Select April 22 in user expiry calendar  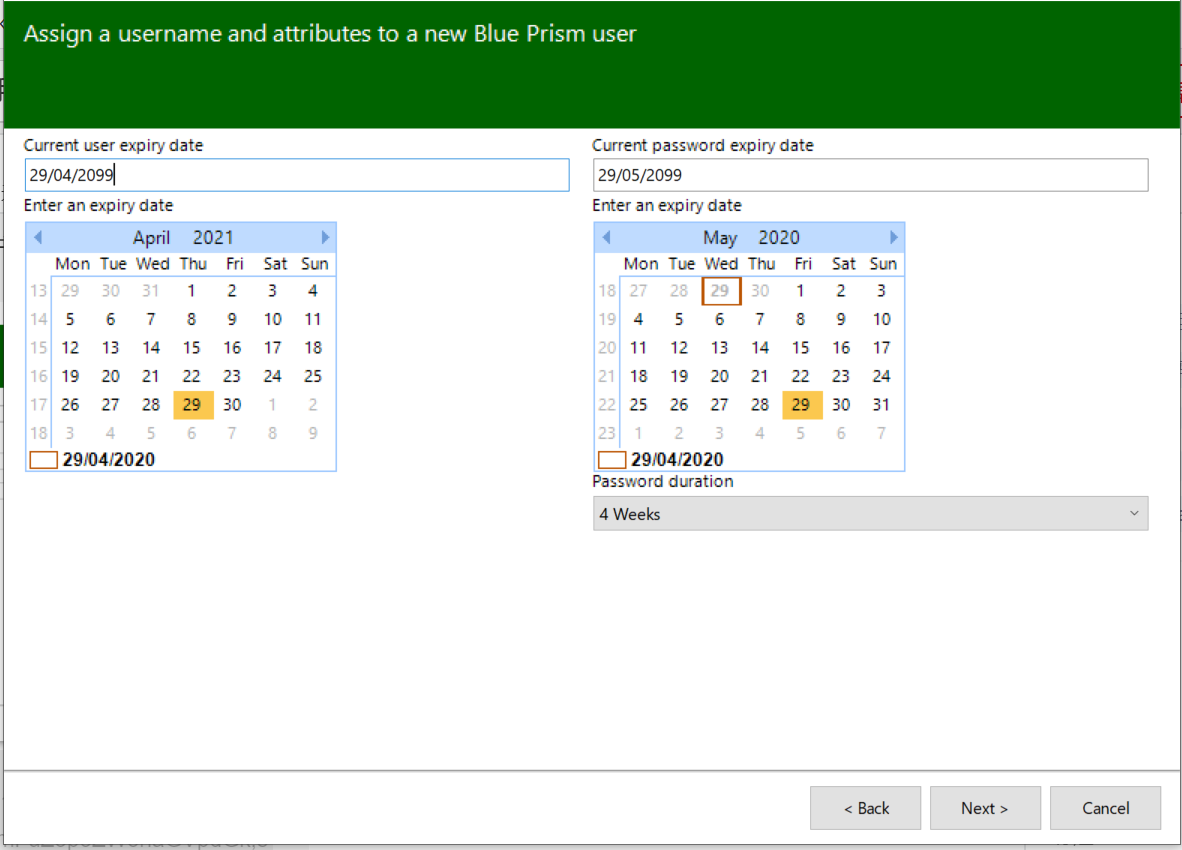(x=191, y=376)
